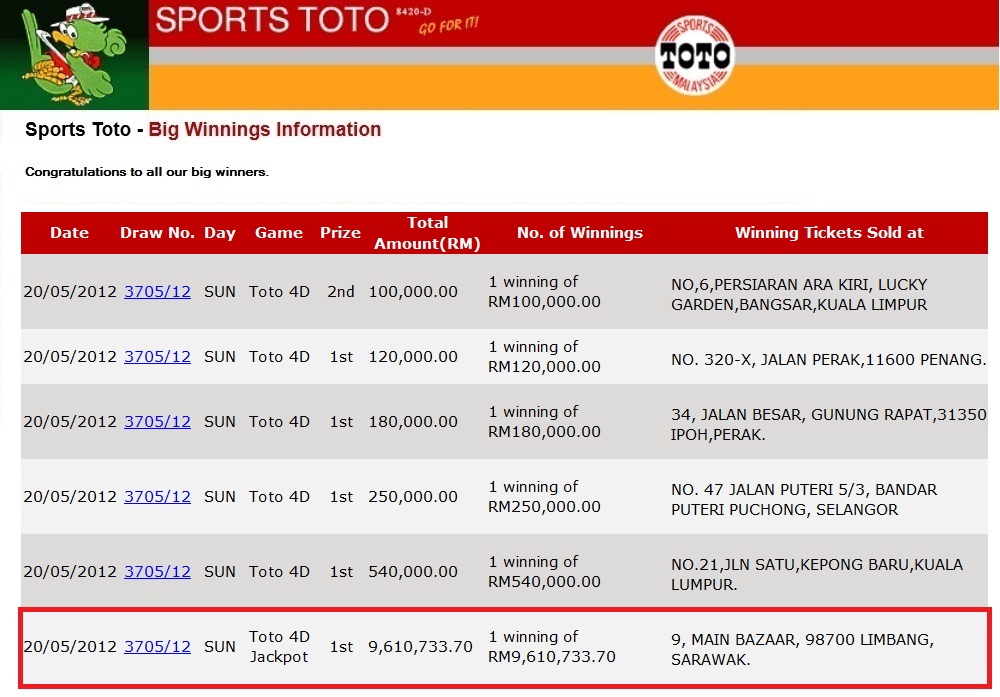This screenshot has width=1000, height=697.
Task: Click Winning Tickets Sold at header
Action: click(x=829, y=233)
